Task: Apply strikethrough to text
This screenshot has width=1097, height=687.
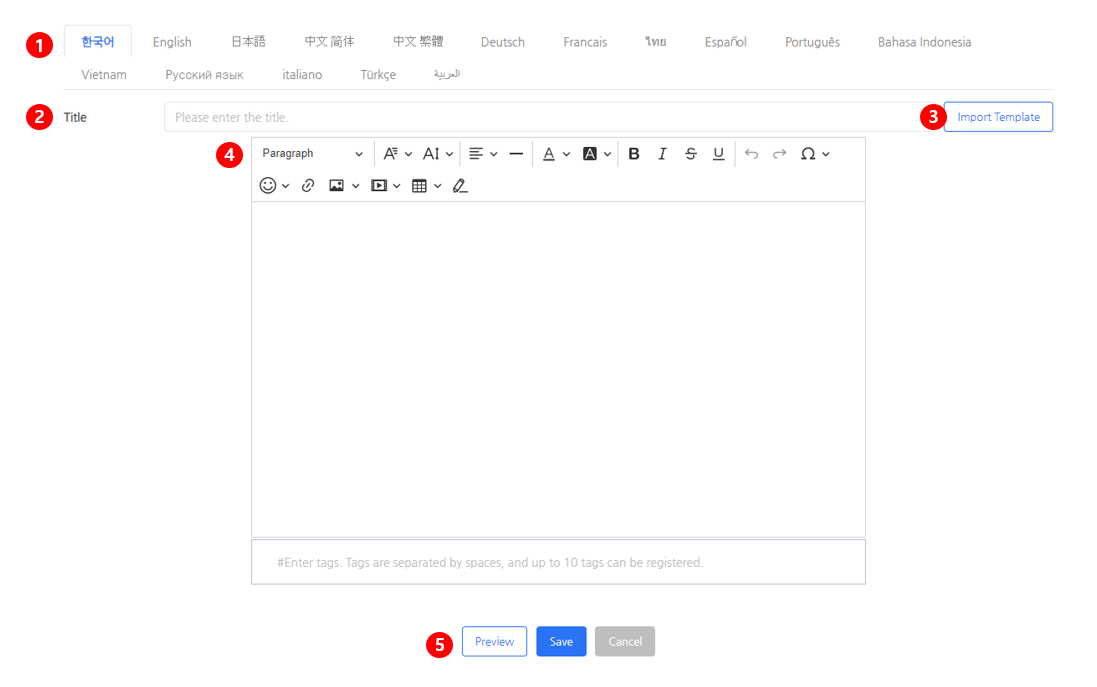Action: click(x=690, y=154)
